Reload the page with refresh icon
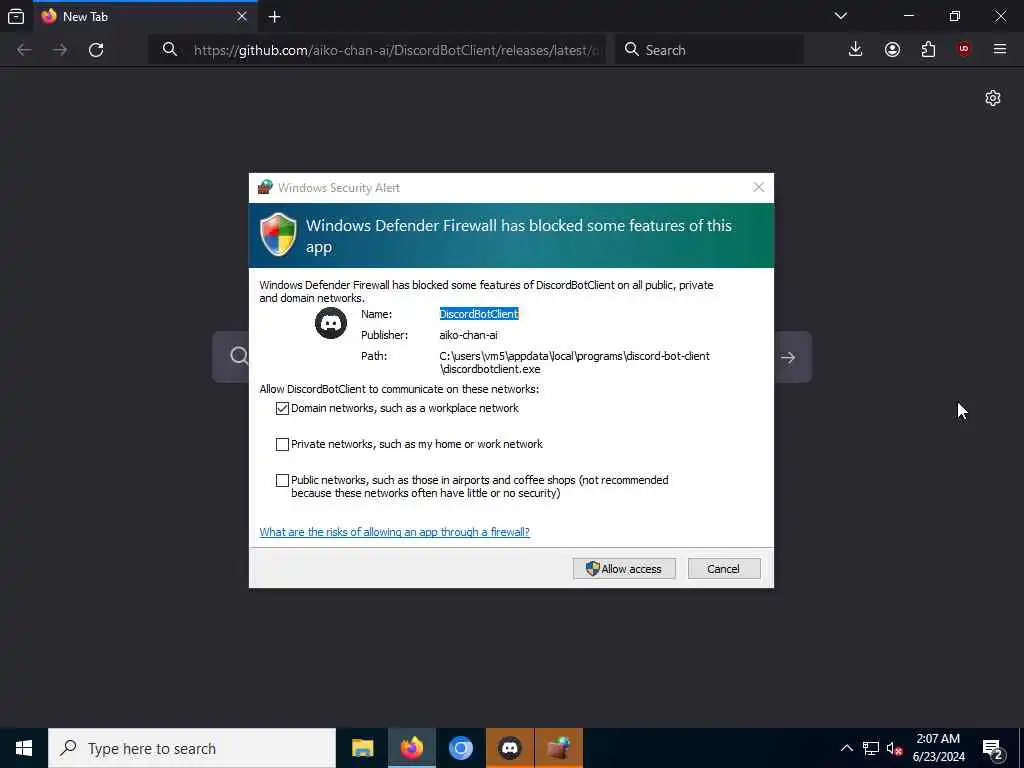1024x768 pixels. point(96,50)
